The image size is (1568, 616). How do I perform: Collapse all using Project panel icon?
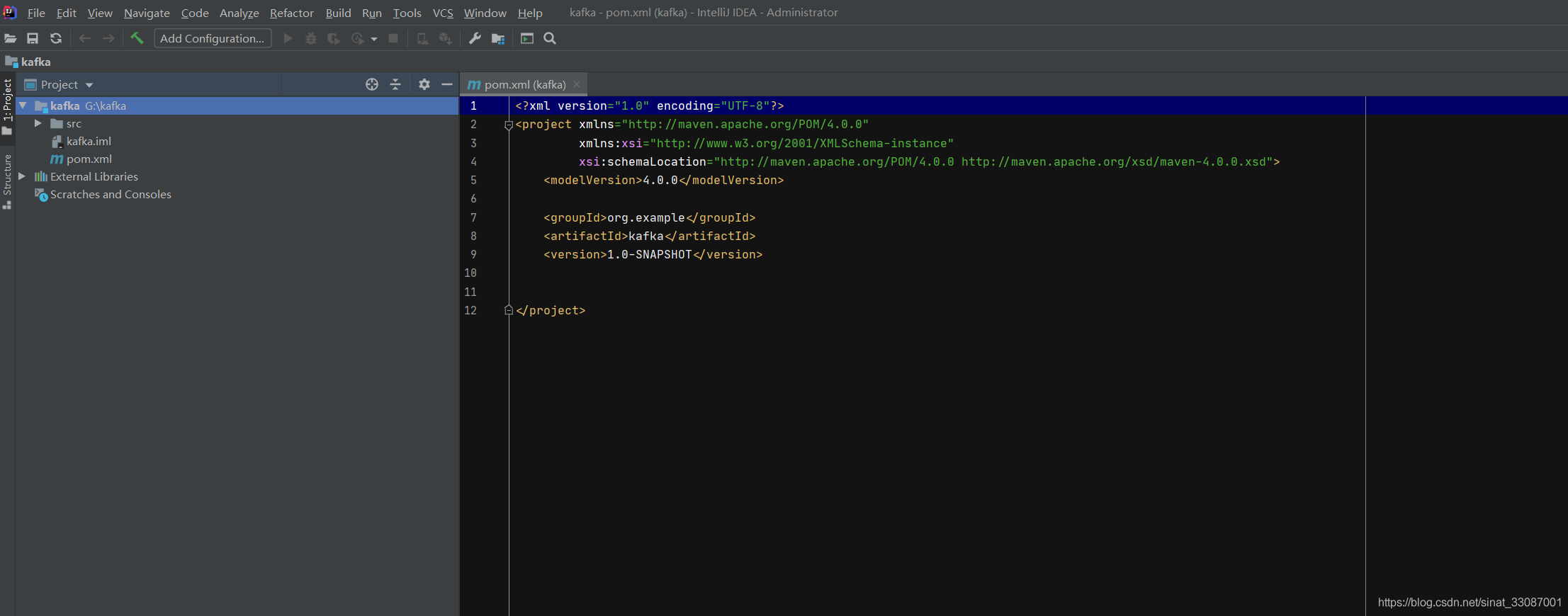coord(395,84)
